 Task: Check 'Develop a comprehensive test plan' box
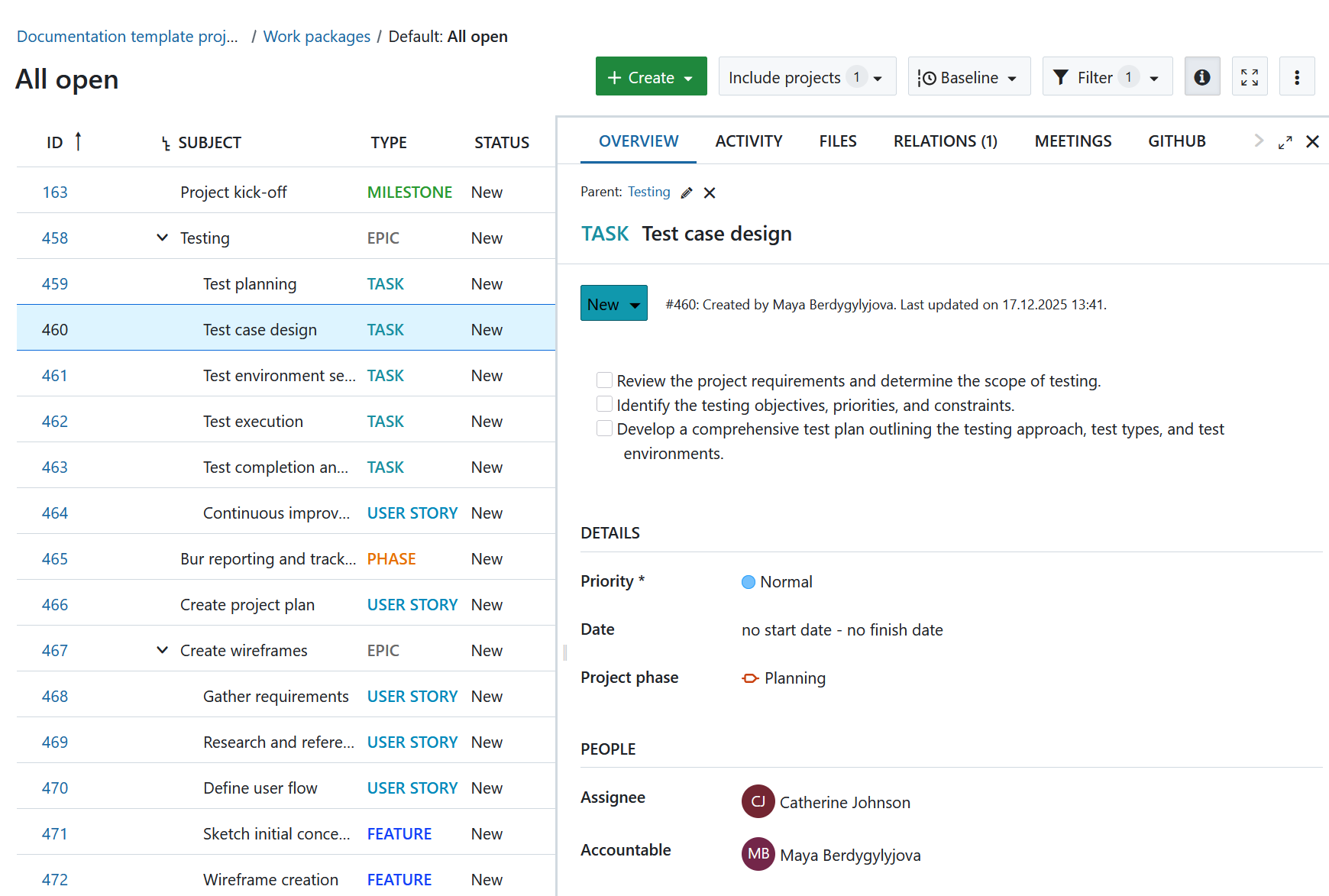[x=604, y=429]
